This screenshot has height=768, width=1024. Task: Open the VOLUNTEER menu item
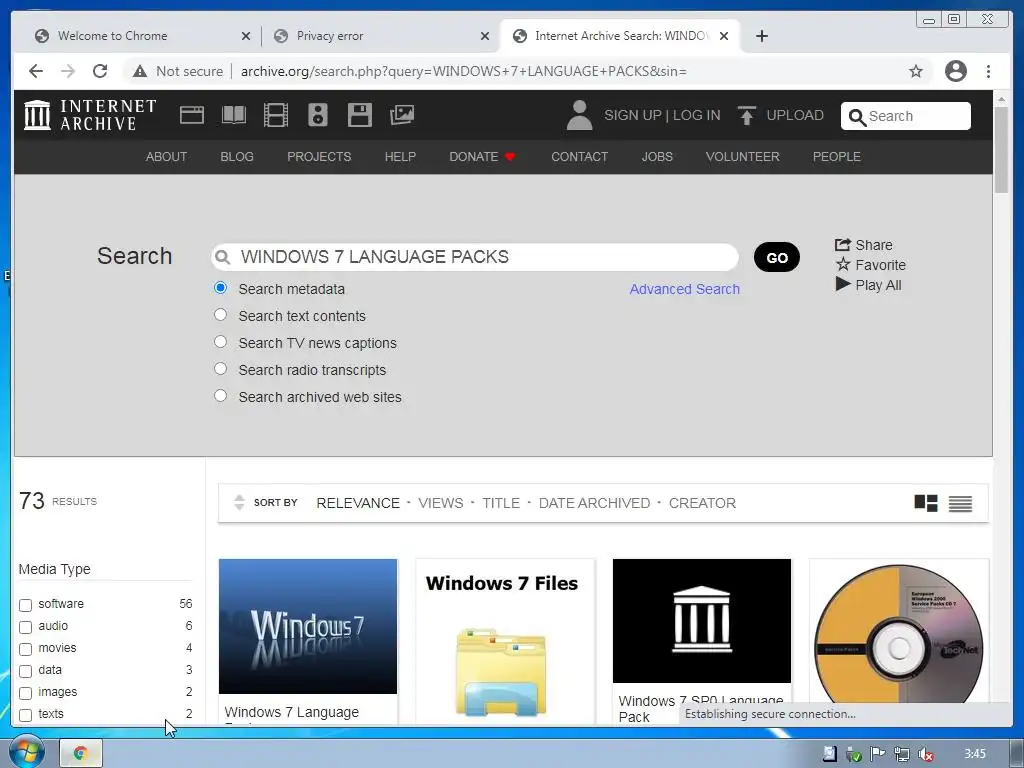742,157
